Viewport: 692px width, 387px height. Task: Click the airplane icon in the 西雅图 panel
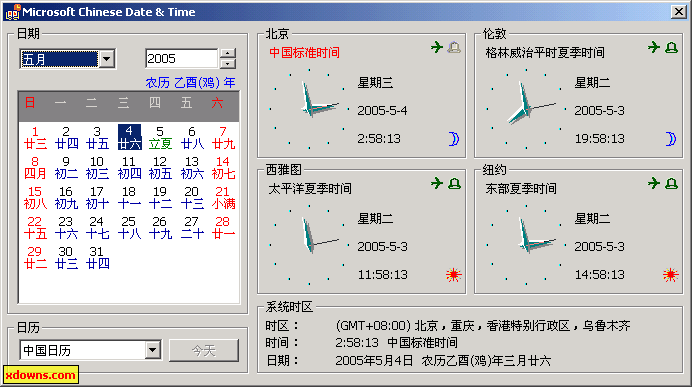tap(437, 183)
